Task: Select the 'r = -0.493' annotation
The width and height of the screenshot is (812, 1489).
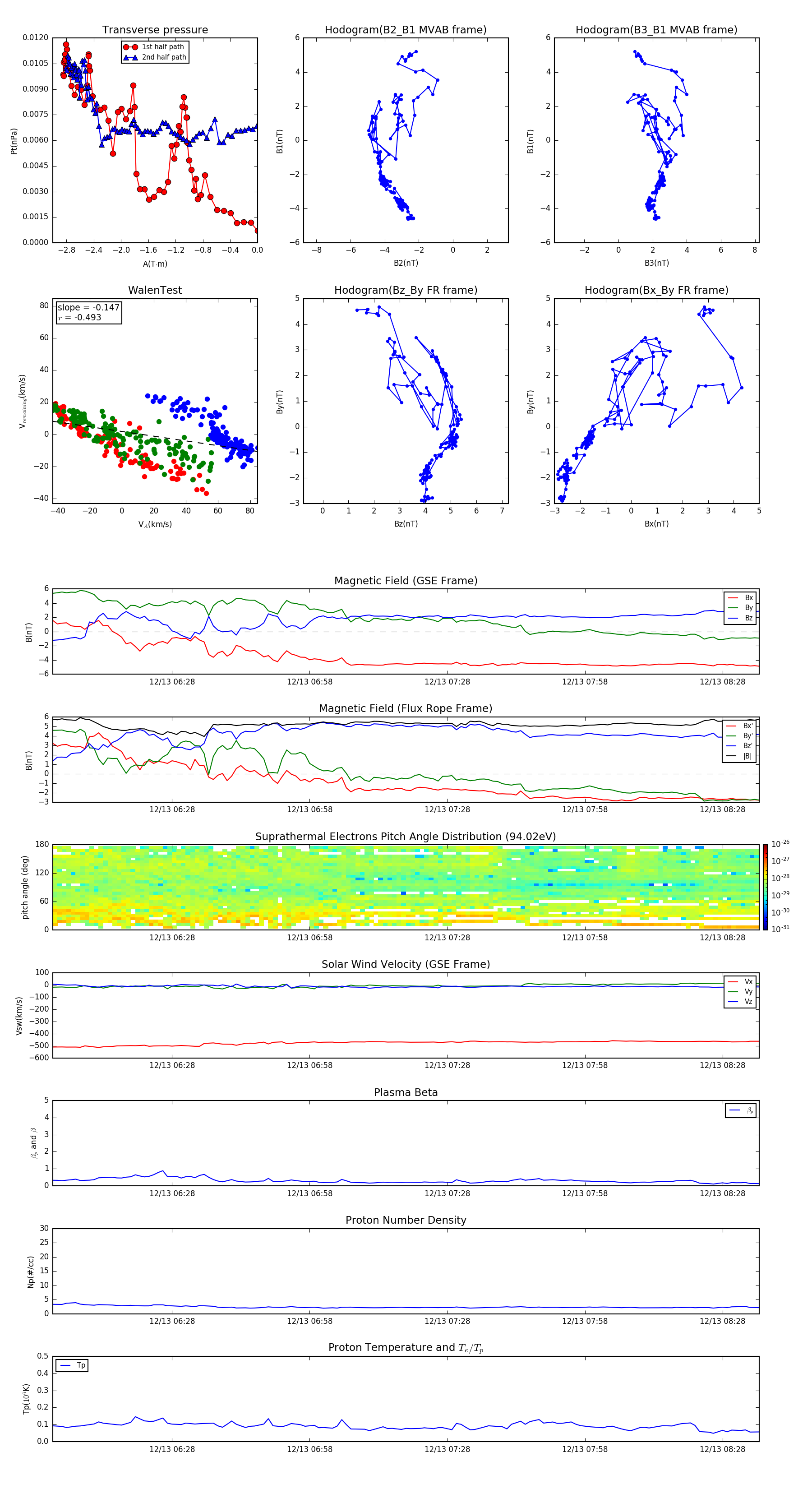Action: (x=80, y=317)
